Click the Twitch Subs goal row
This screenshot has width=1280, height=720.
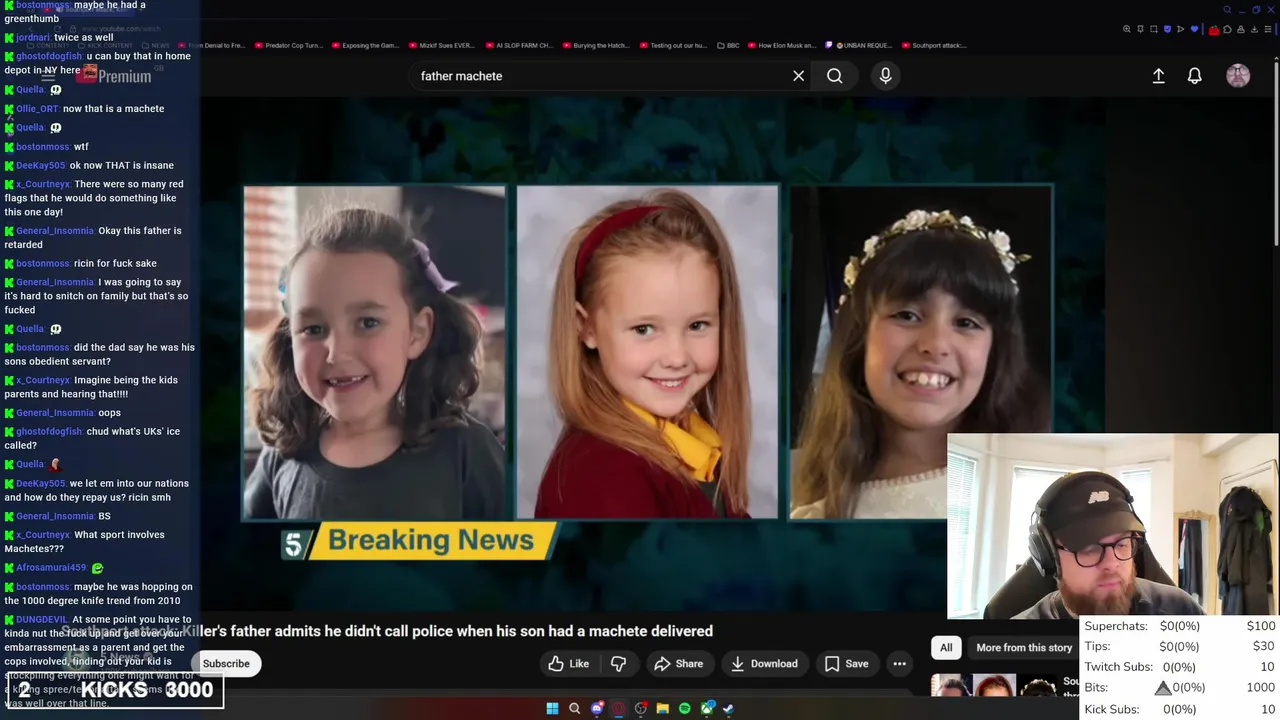(1180, 667)
